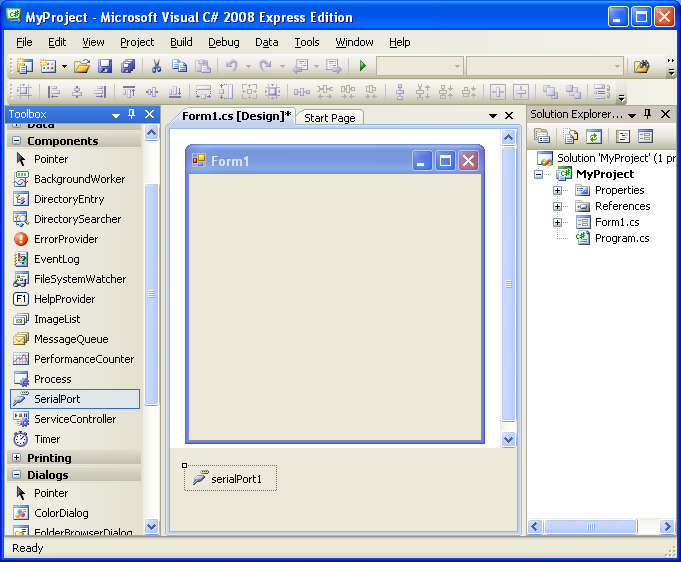This screenshot has height=562, width=681.
Task: Select the ColorDialog toolbox item
Action: [x=75, y=513]
